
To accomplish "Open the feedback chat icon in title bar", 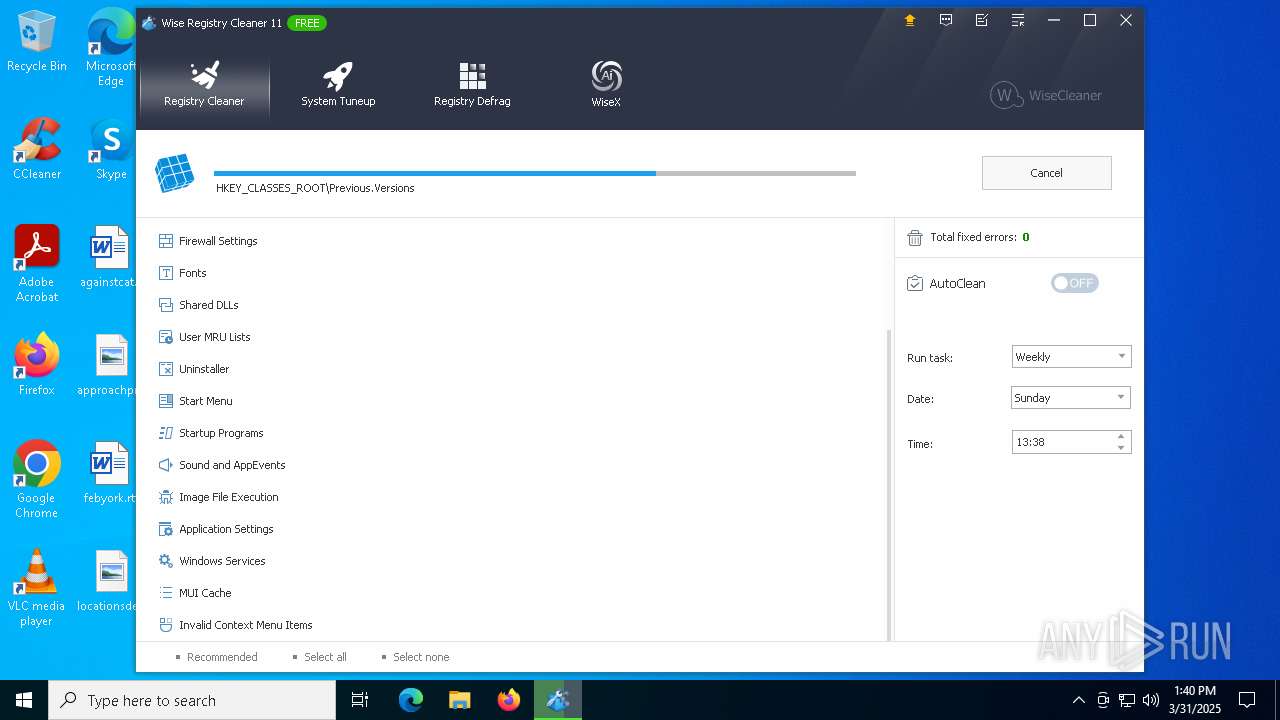I will click(x=946, y=20).
